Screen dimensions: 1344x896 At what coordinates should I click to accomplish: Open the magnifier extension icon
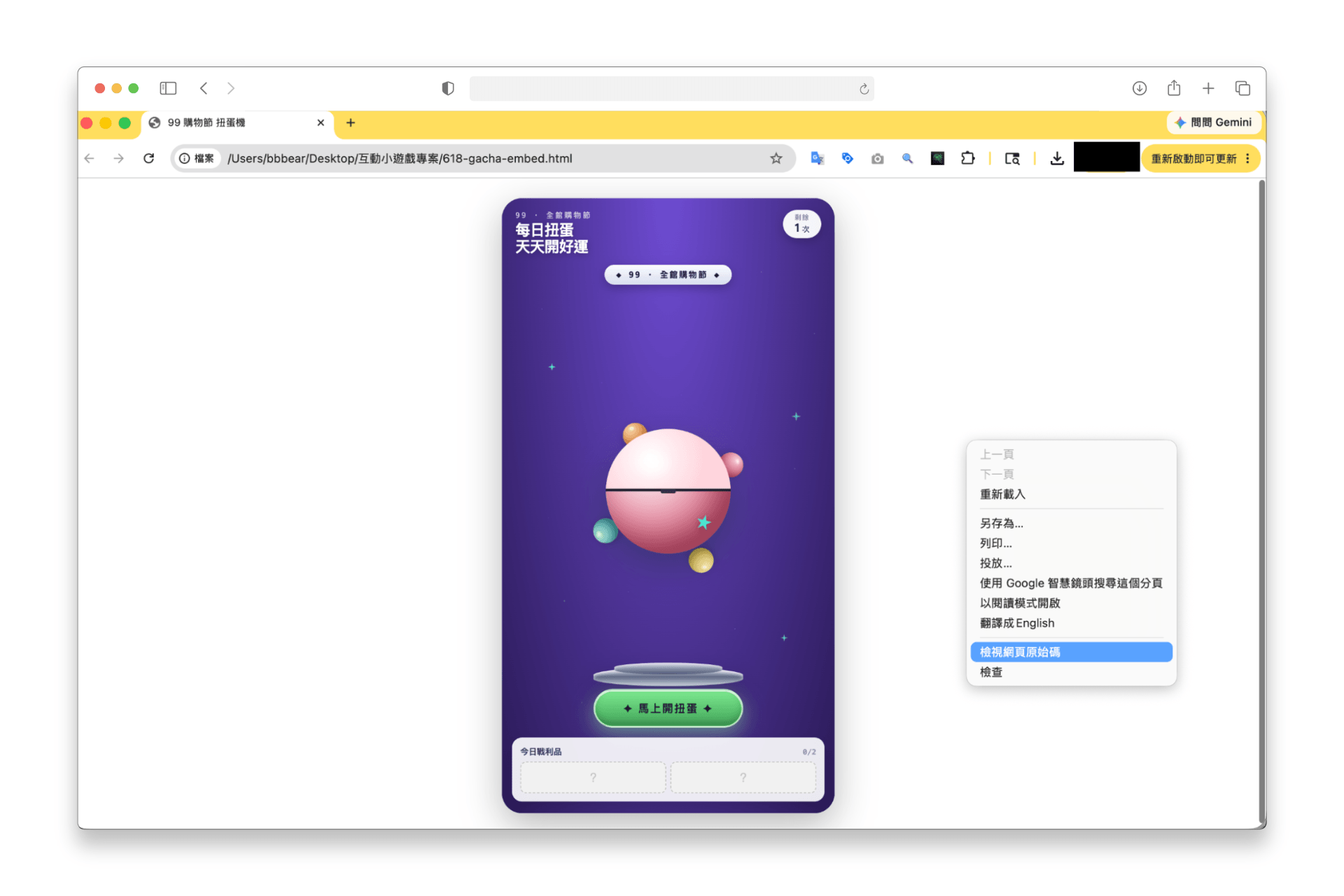click(907, 158)
